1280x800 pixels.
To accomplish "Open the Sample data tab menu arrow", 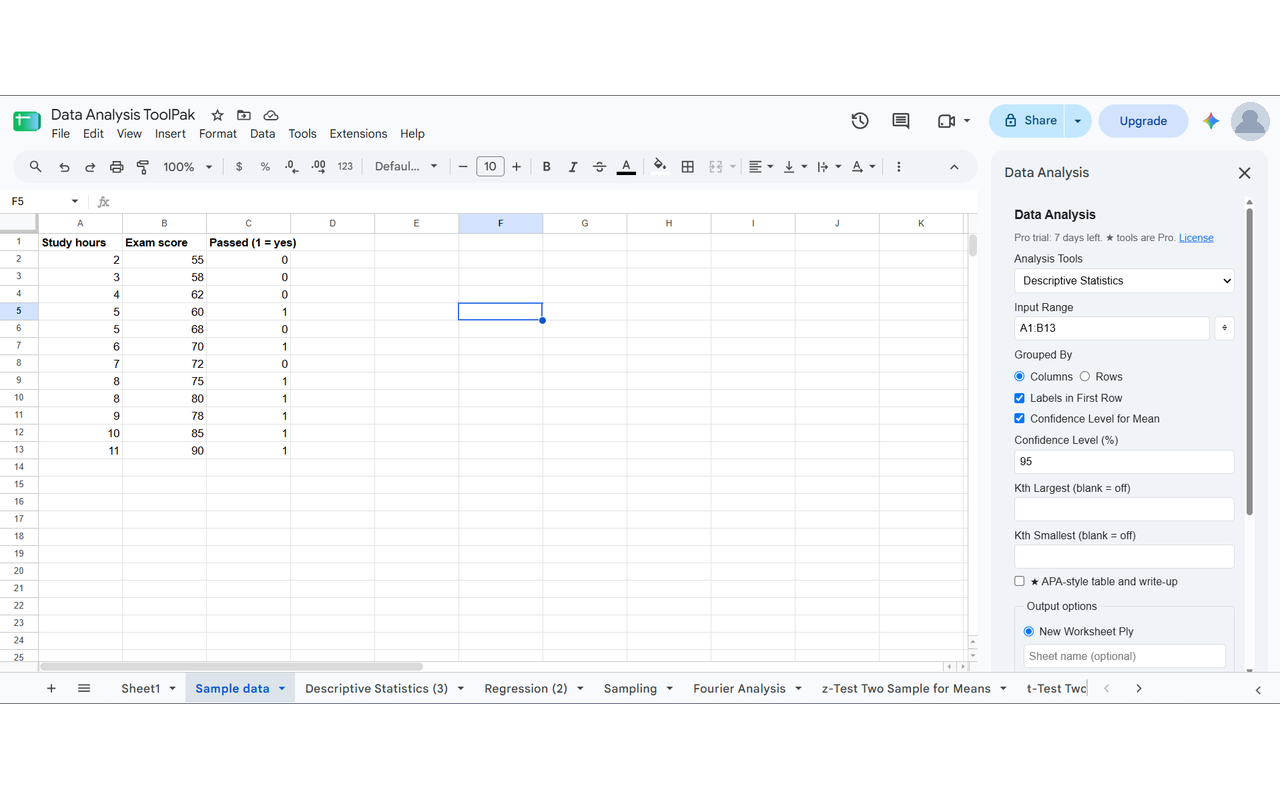I will coord(282,689).
